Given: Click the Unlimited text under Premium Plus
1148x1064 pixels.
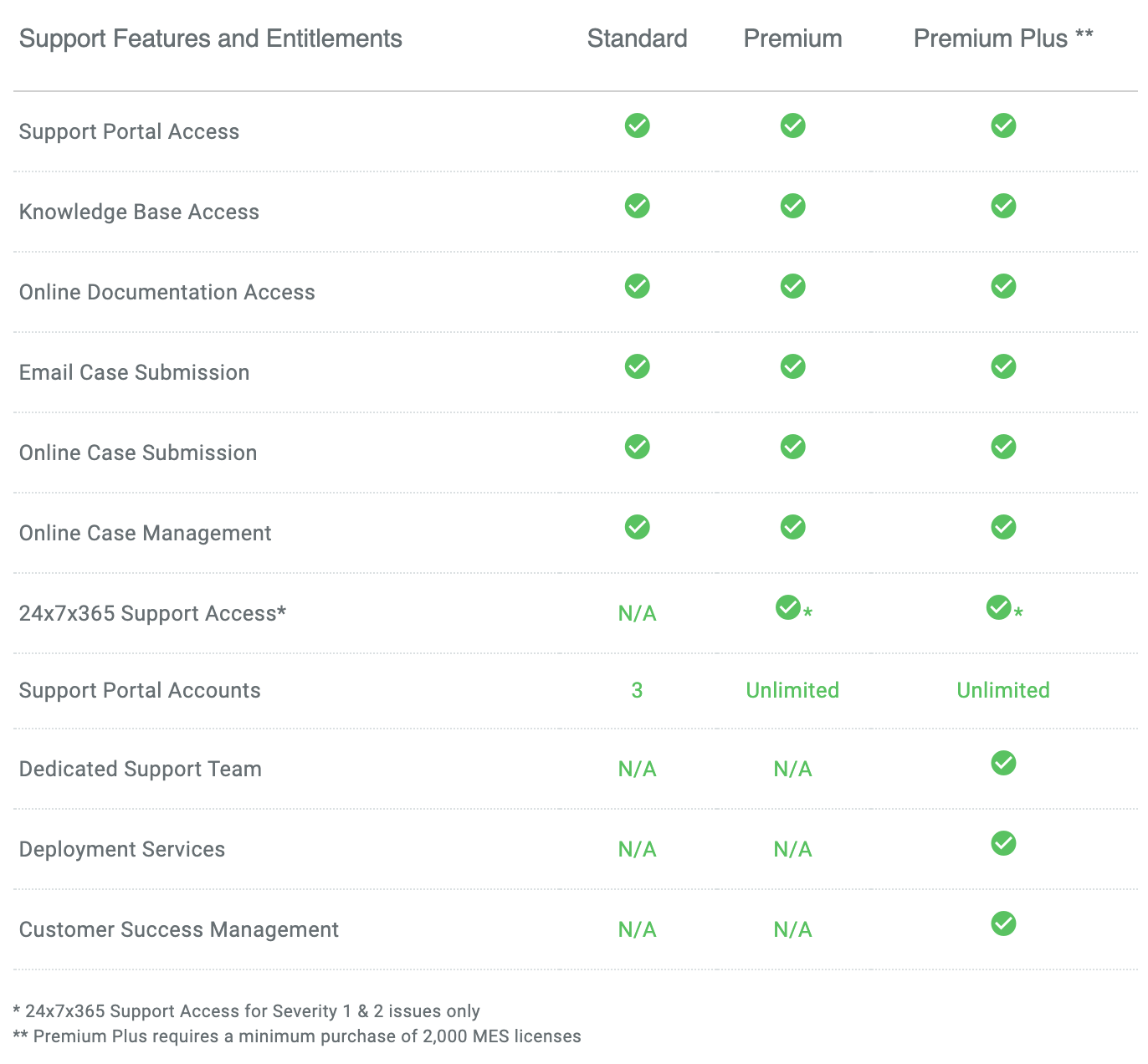Looking at the screenshot, I should pyautogui.click(x=1002, y=690).
